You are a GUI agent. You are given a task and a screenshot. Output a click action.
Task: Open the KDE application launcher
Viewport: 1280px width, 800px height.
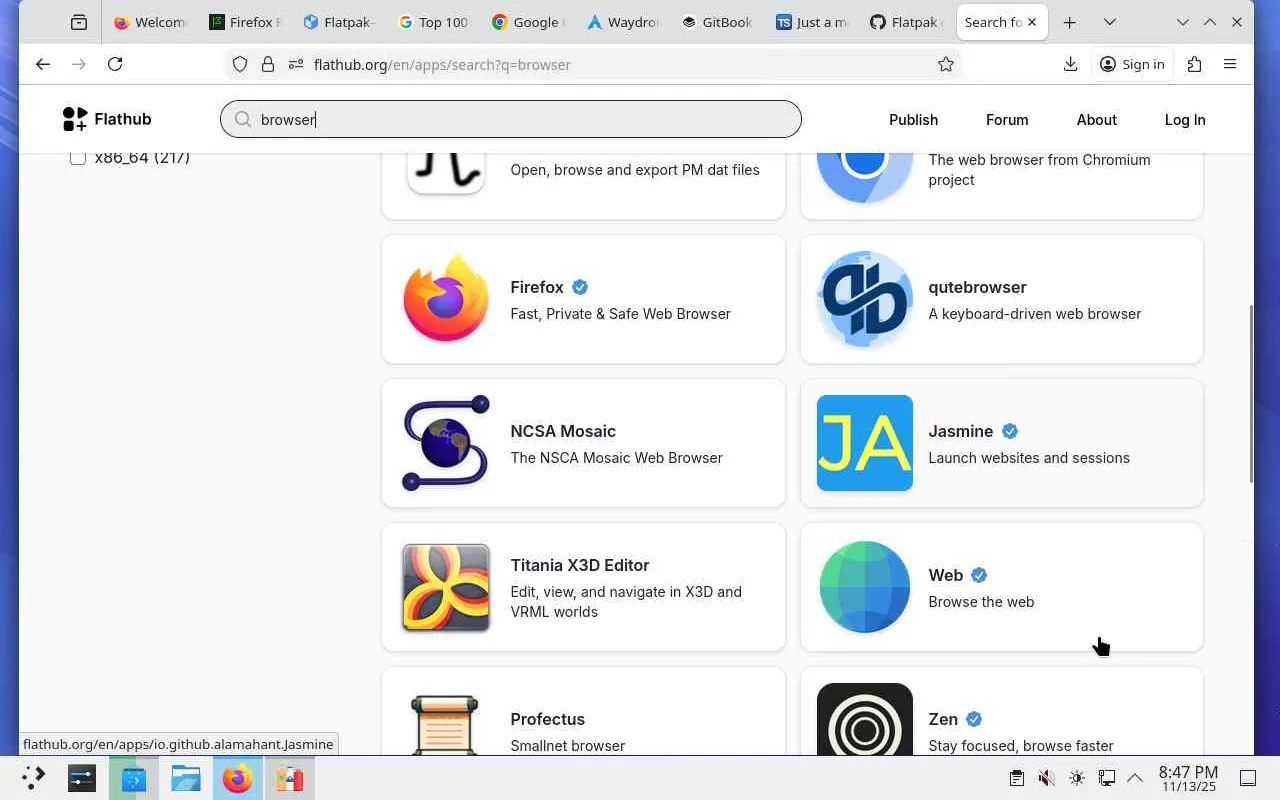(x=33, y=778)
